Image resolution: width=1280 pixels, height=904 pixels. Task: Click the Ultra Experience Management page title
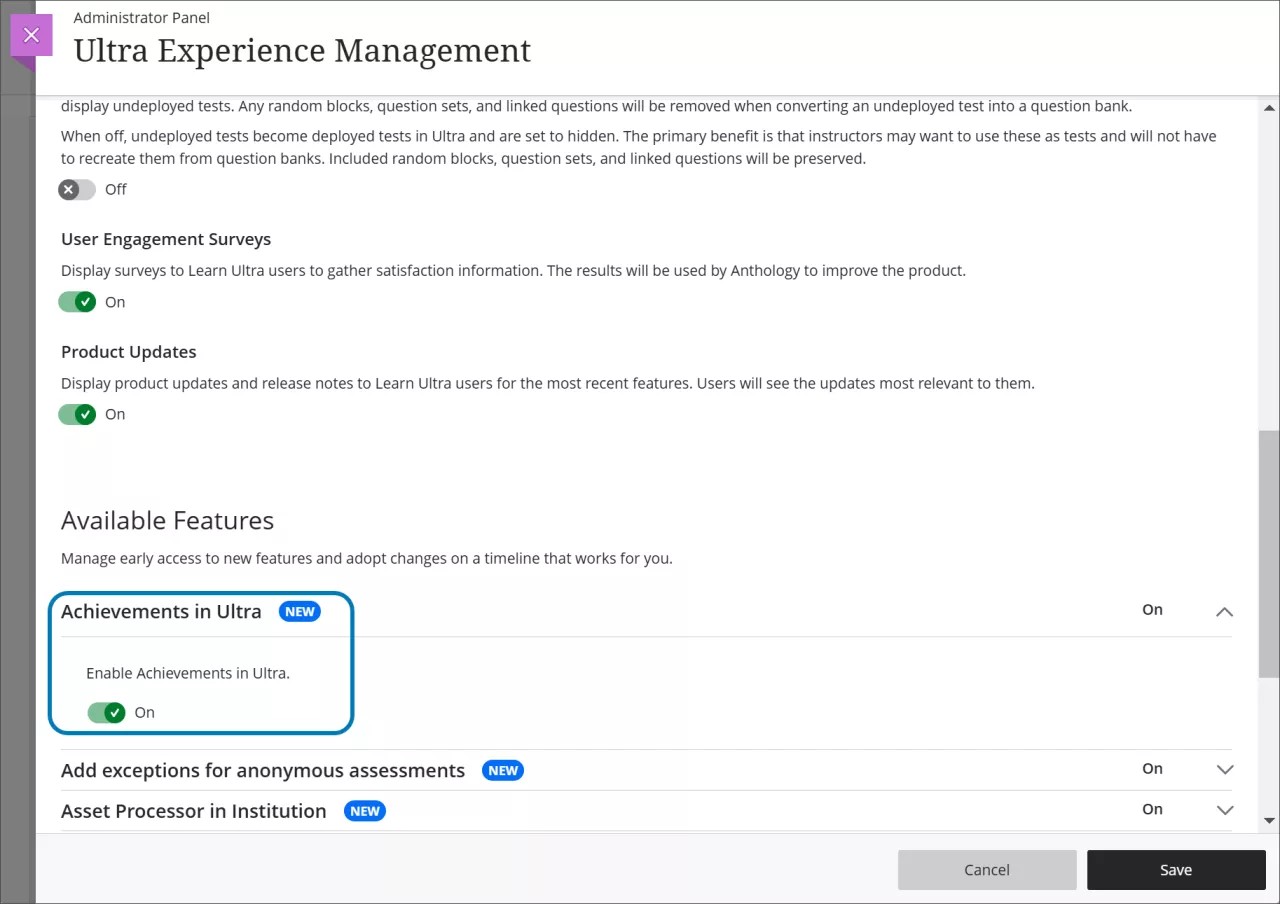(x=301, y=50)
